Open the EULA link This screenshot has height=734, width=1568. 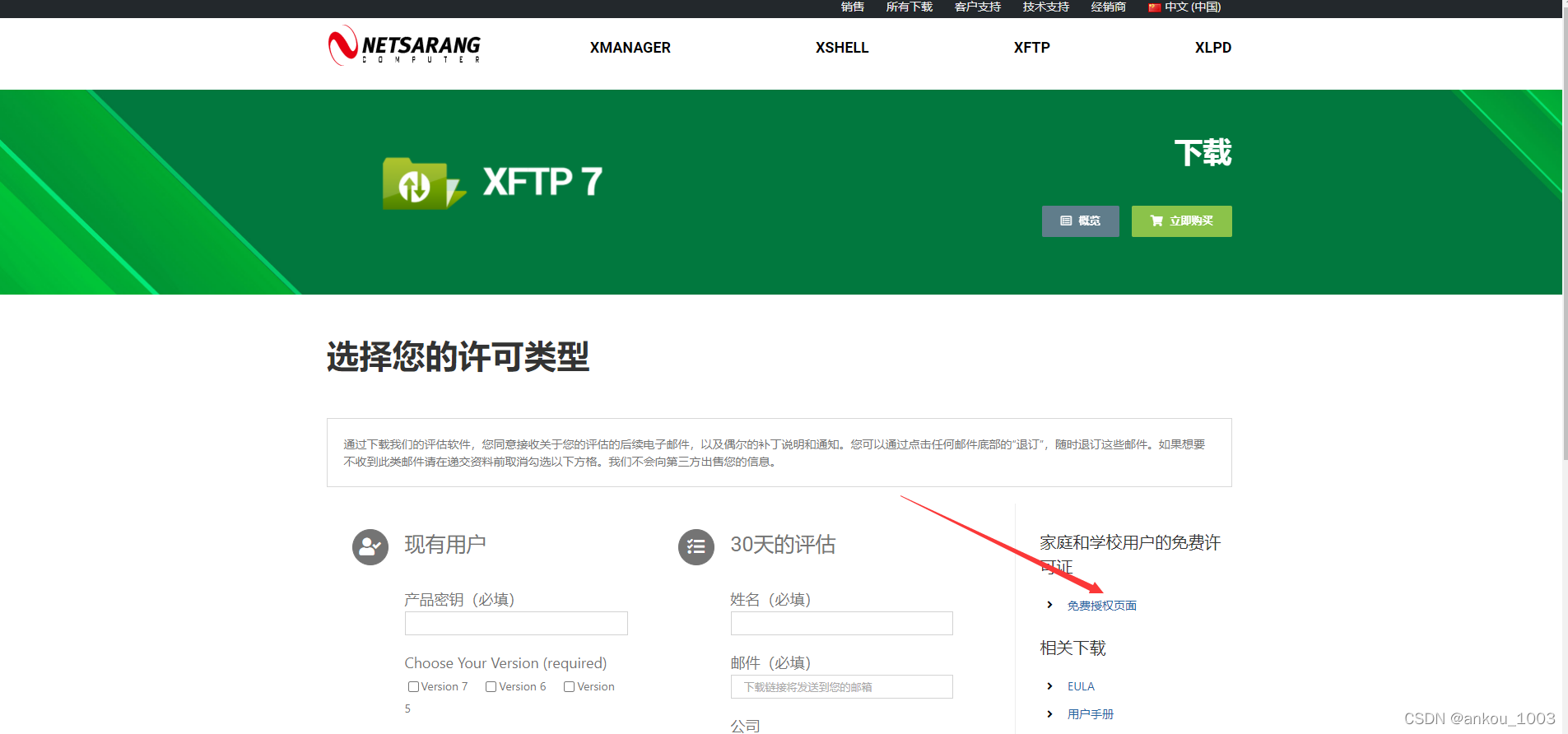[x=1081, y=686]
